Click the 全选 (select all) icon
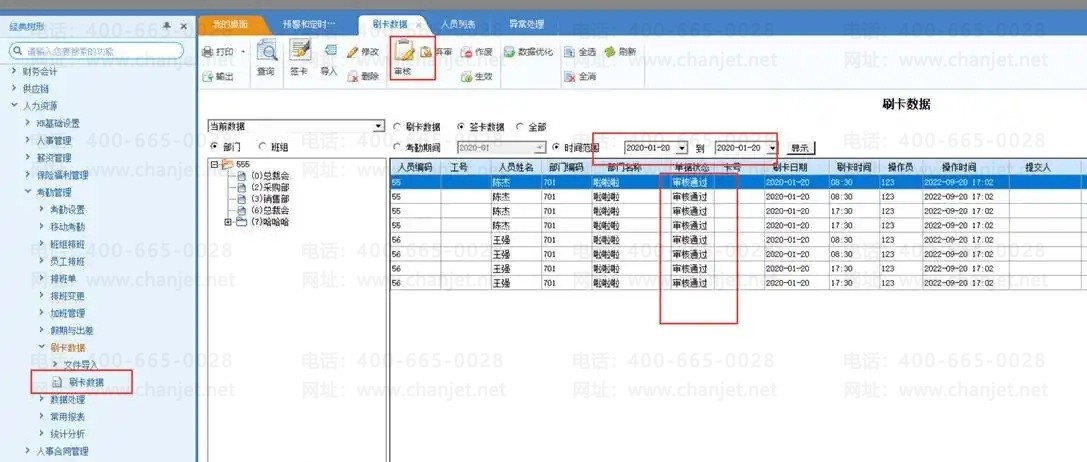This screenshot has height=462, width=1087. (x=581, y=51)
